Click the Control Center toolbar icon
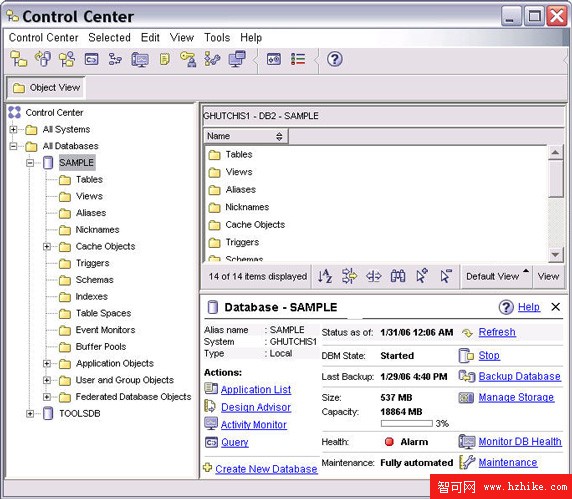The height and width of the screenshot is (499, 572). pyautogui.click(x=18, y=59)
